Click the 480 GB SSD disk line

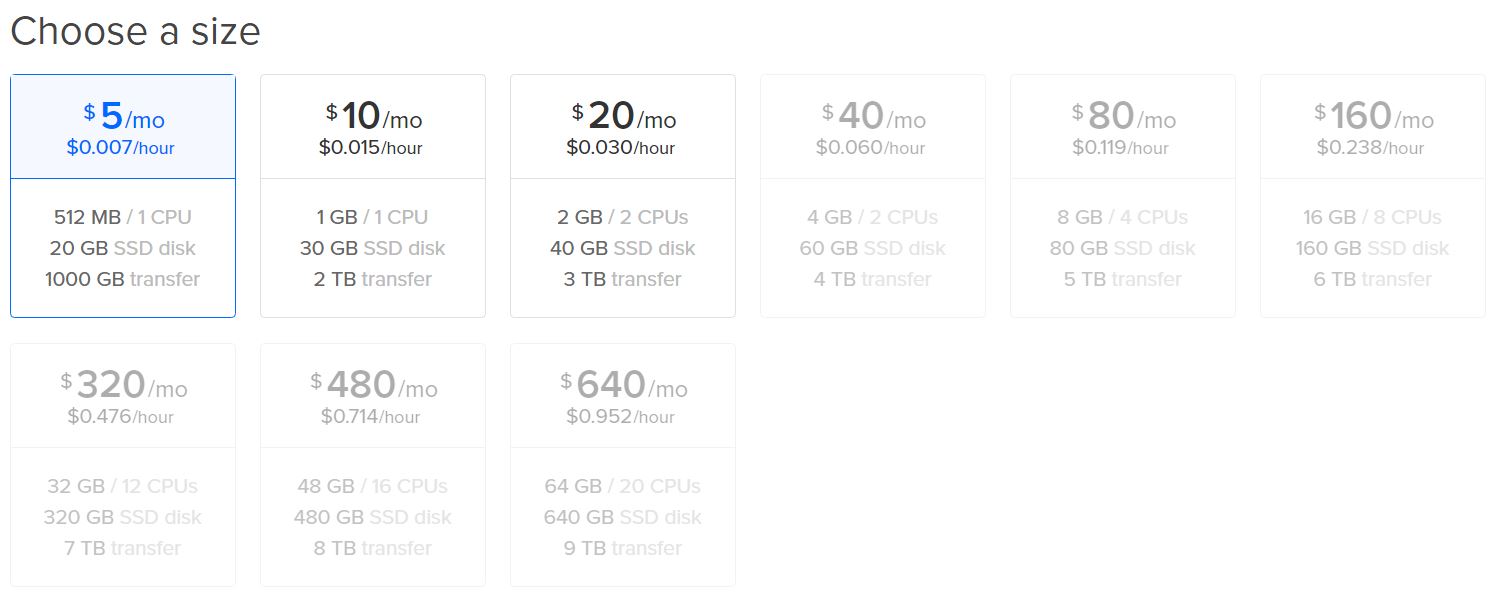372,517
